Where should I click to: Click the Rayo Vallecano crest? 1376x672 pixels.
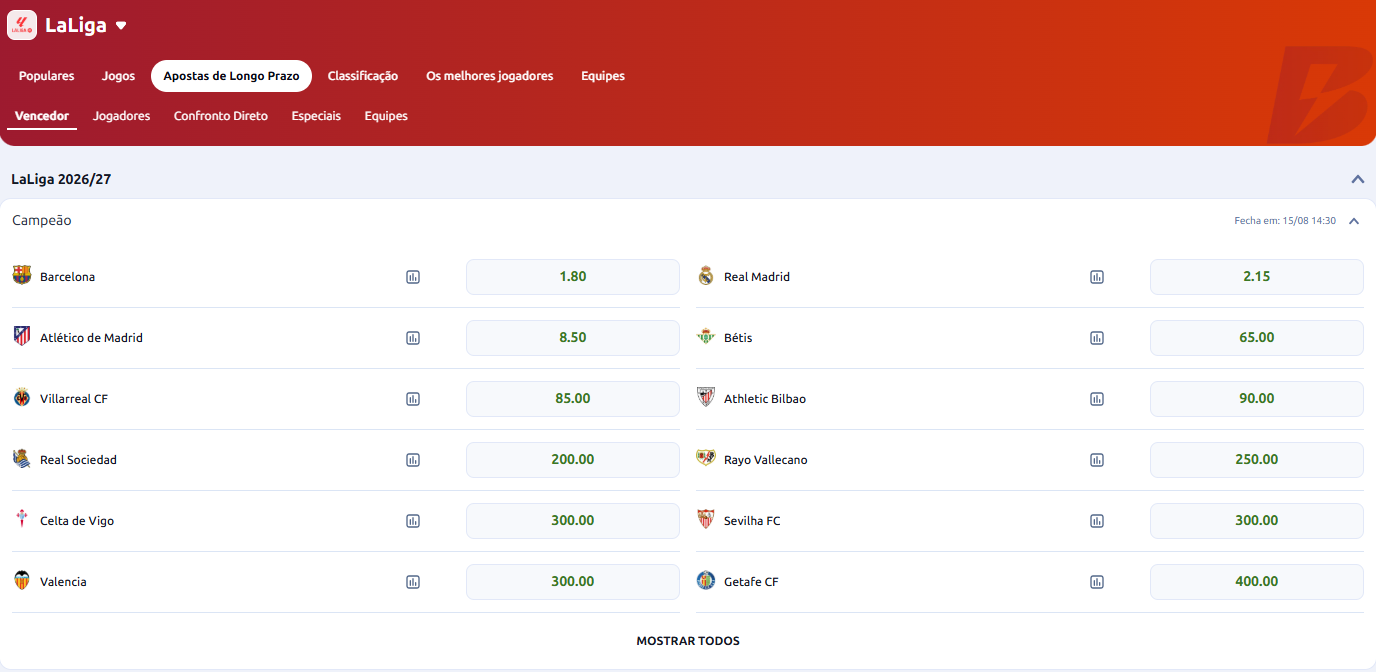point(706,458)
